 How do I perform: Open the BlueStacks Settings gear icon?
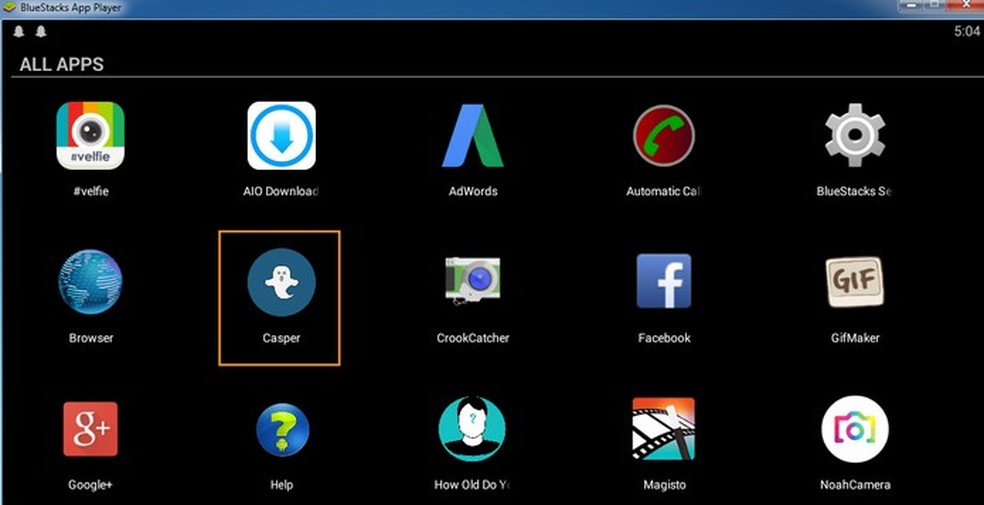click(855, 136)
